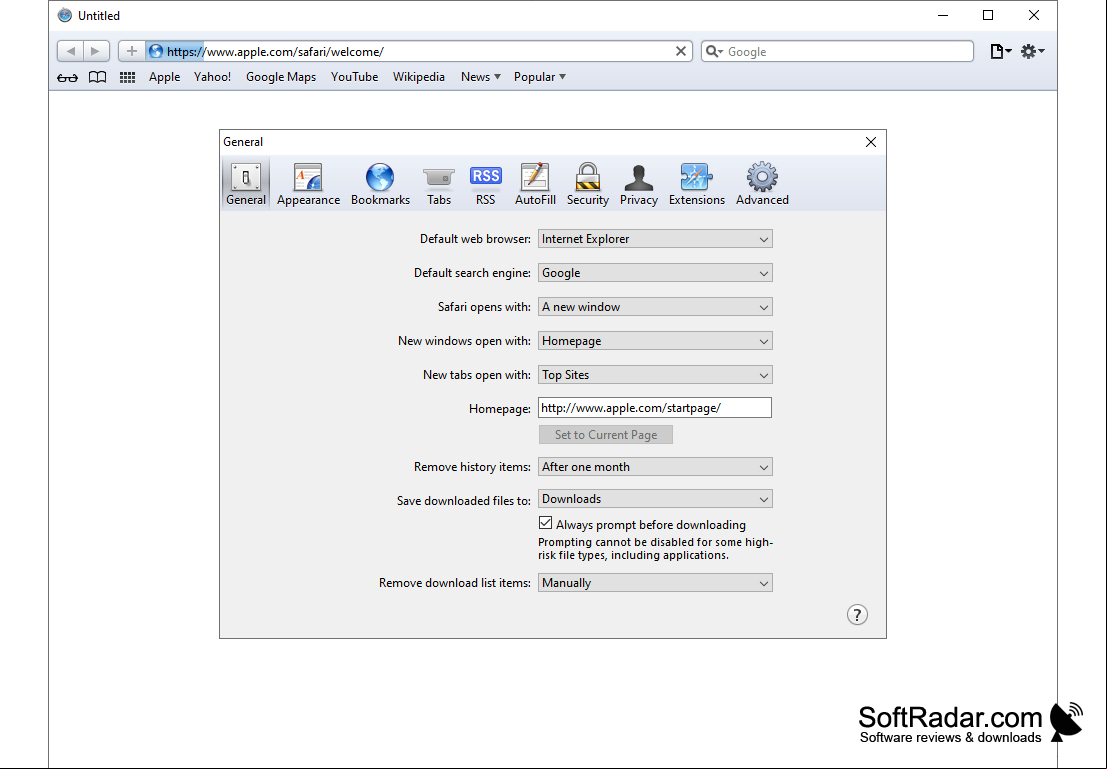
Task: Show the Reading List glasses icon
Action: point(67,77)
